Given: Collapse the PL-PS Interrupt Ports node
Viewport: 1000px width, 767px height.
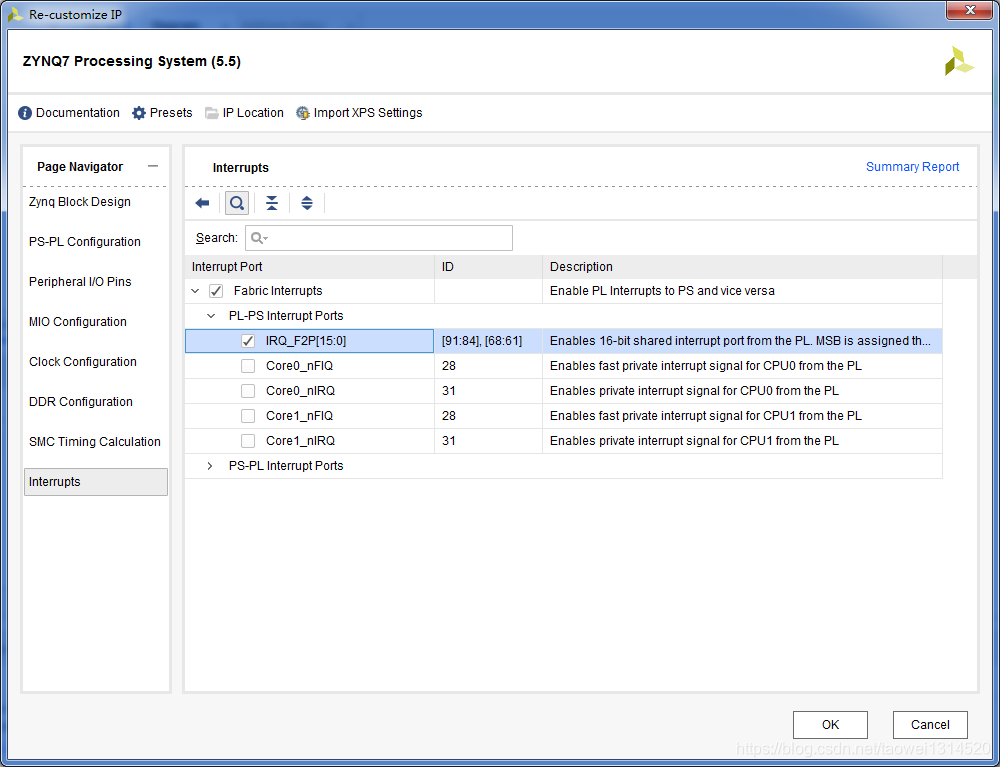Looking at the screenshot, I should click(210, 316).
